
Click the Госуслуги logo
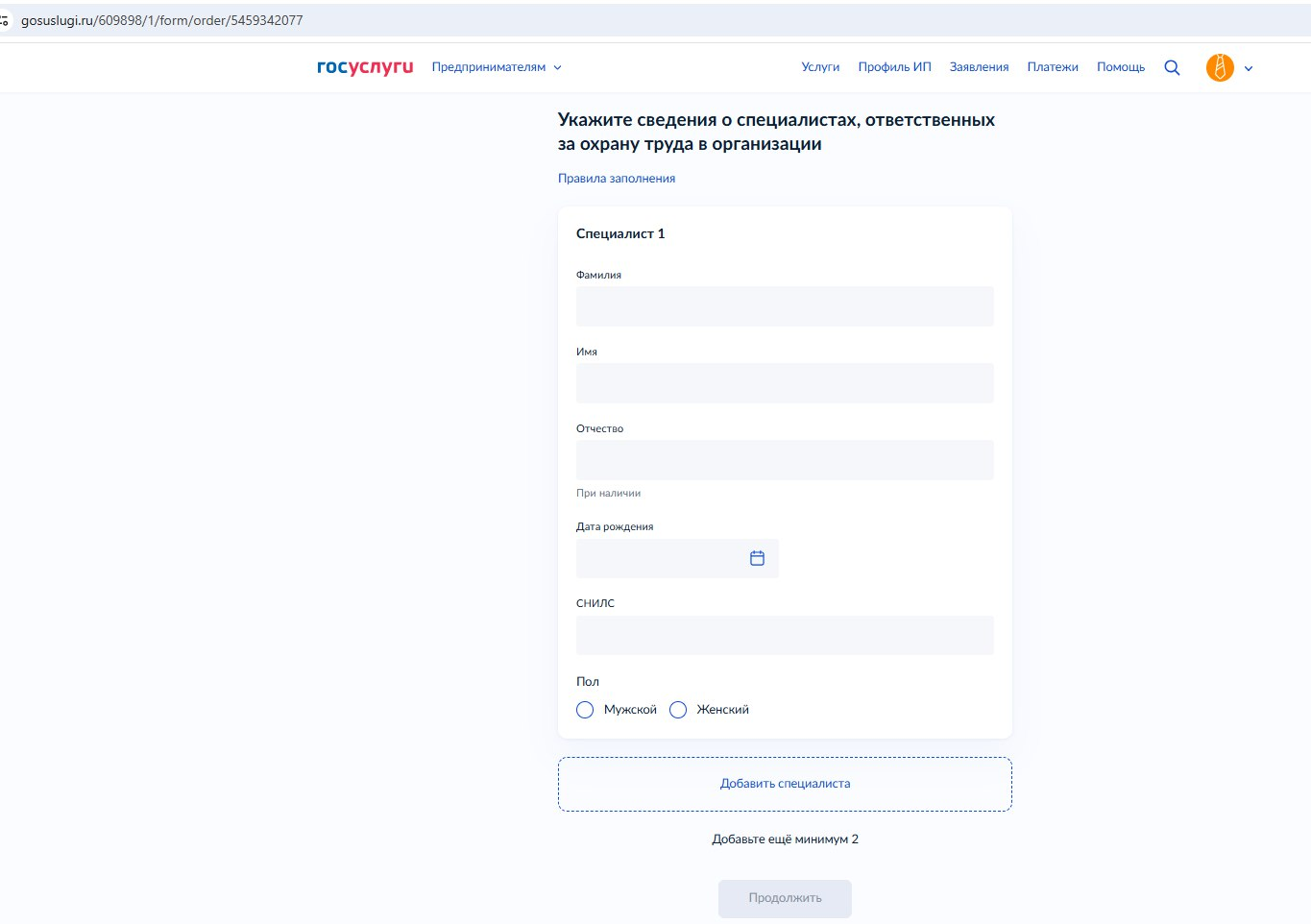point(365,67)
